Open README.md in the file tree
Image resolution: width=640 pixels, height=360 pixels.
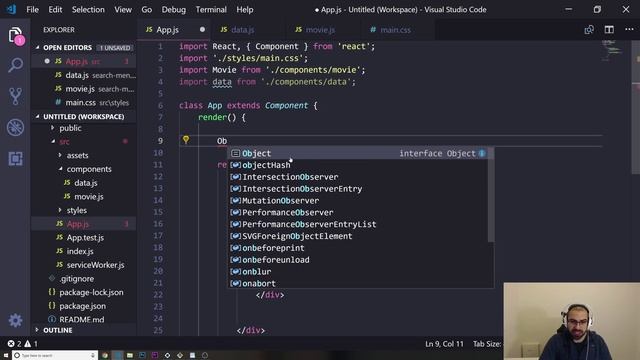point(82,320)
